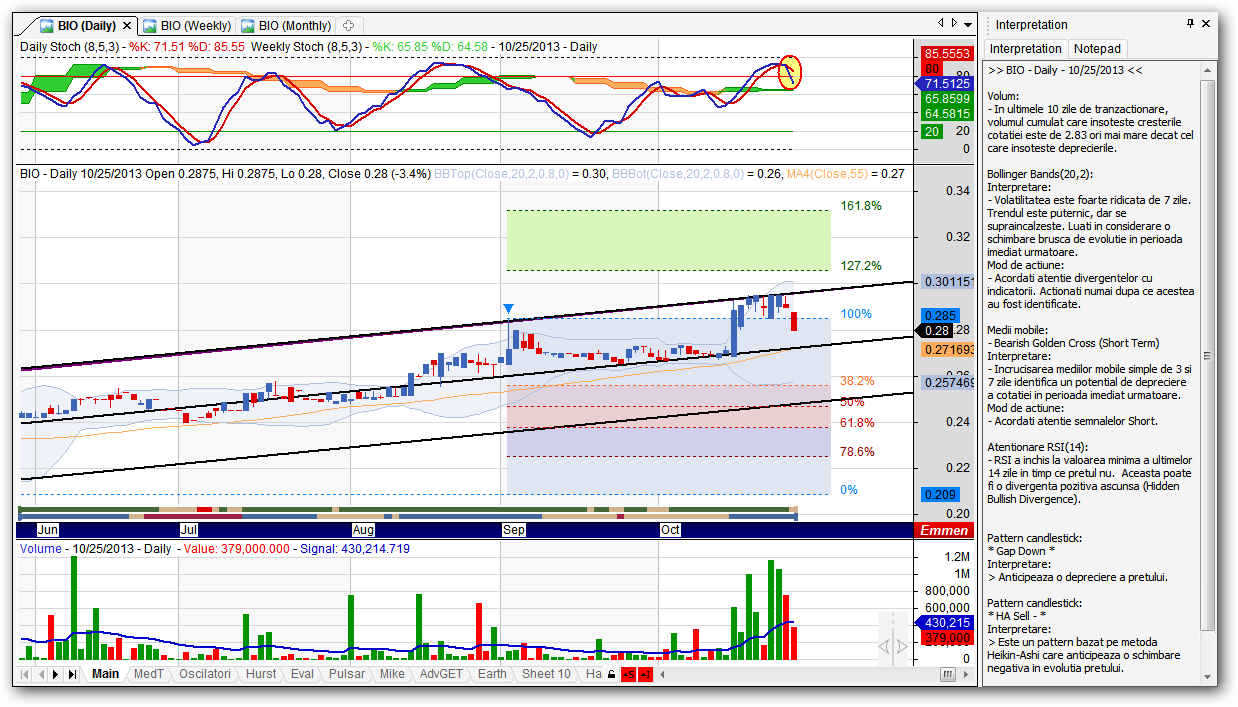This screenshot has height=707, width=1238.
Task: Click the 100% Fibonacci level label
Action: pos(856,314)
